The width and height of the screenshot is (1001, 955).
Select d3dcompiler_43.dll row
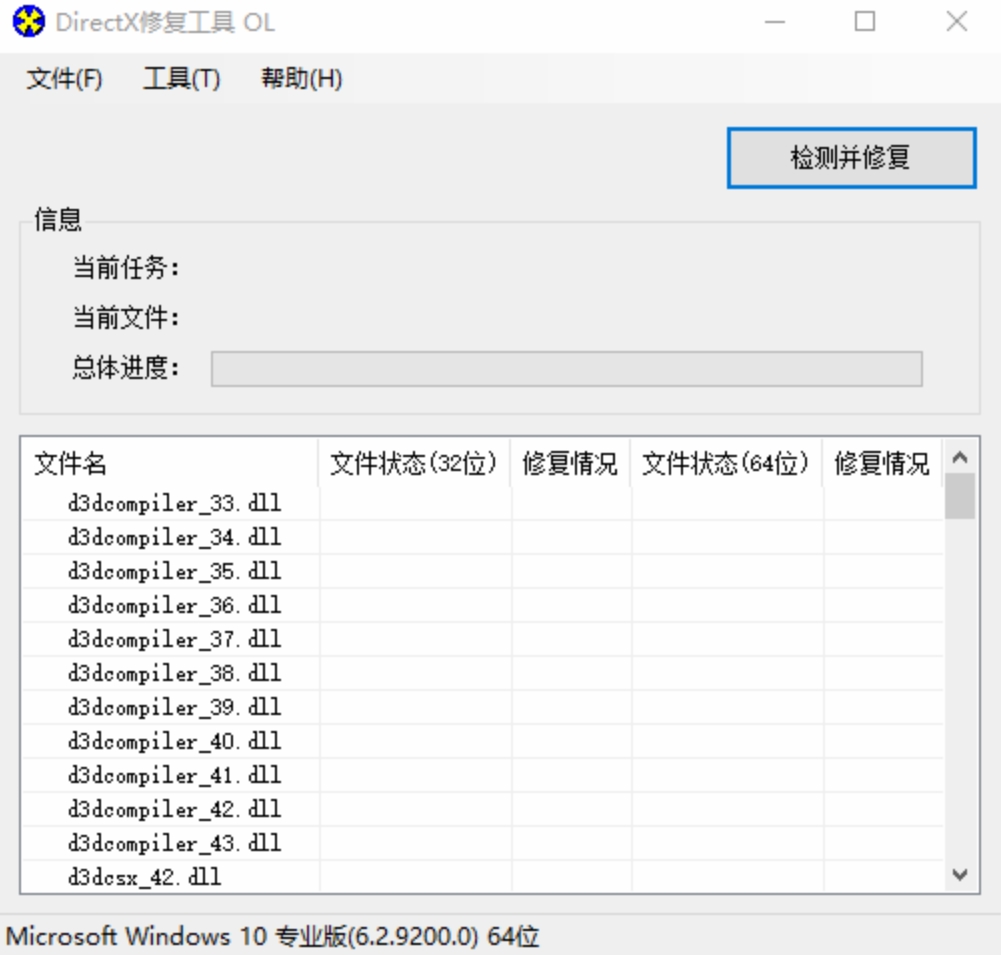click(174, 843)
